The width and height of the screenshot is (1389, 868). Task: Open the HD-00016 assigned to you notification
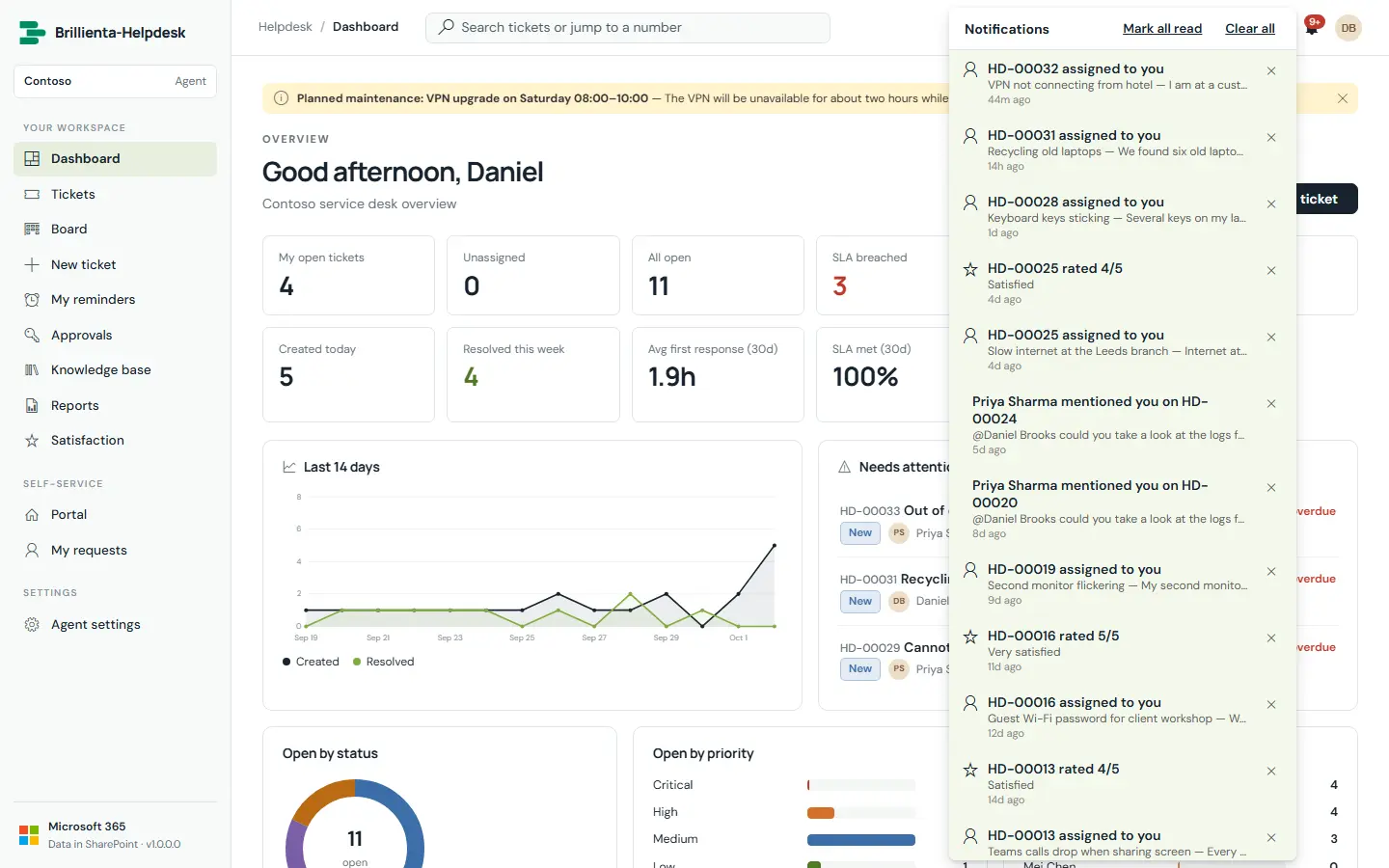click(1123, 718)
